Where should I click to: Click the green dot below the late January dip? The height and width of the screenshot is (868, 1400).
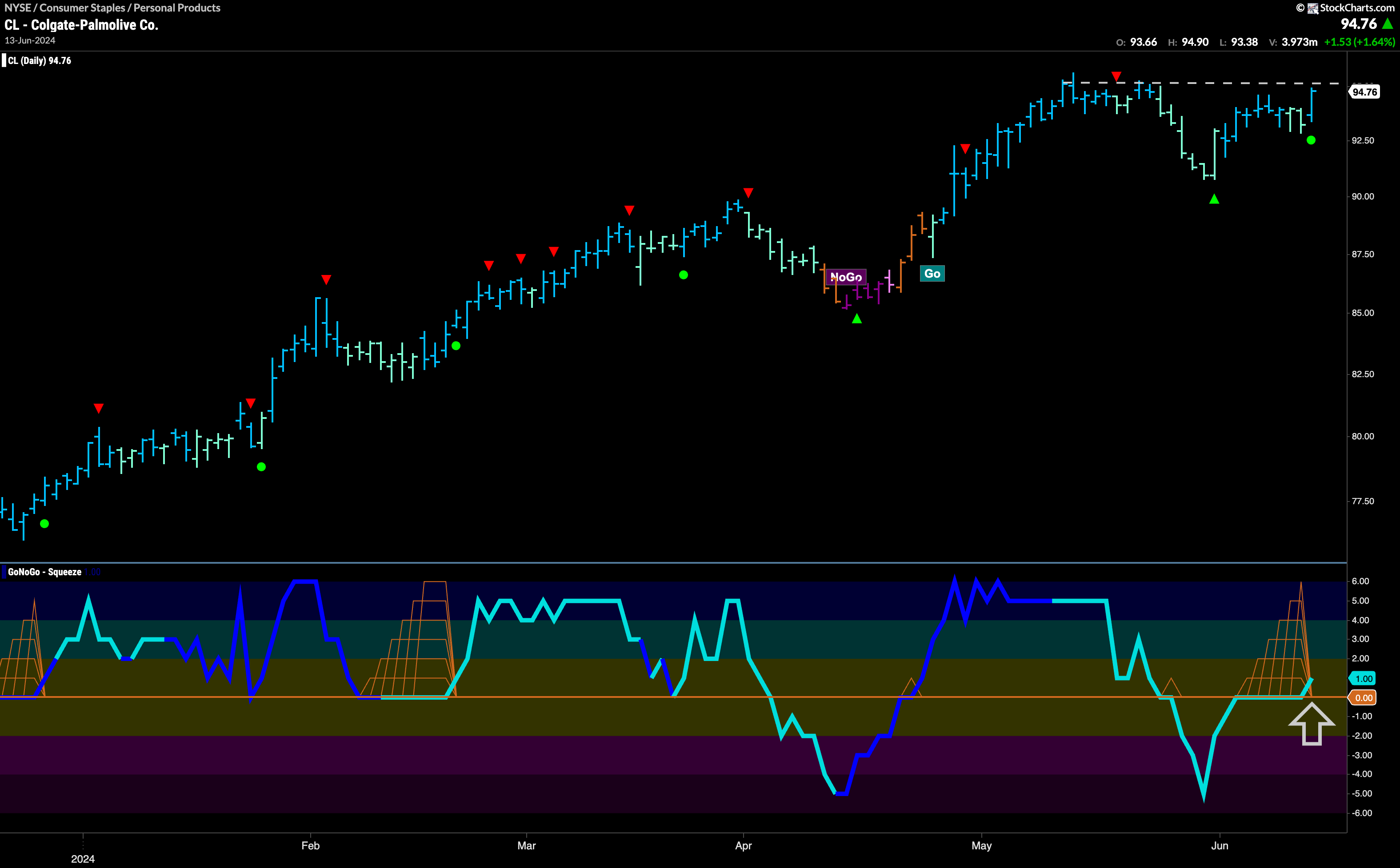click(261, 467)
